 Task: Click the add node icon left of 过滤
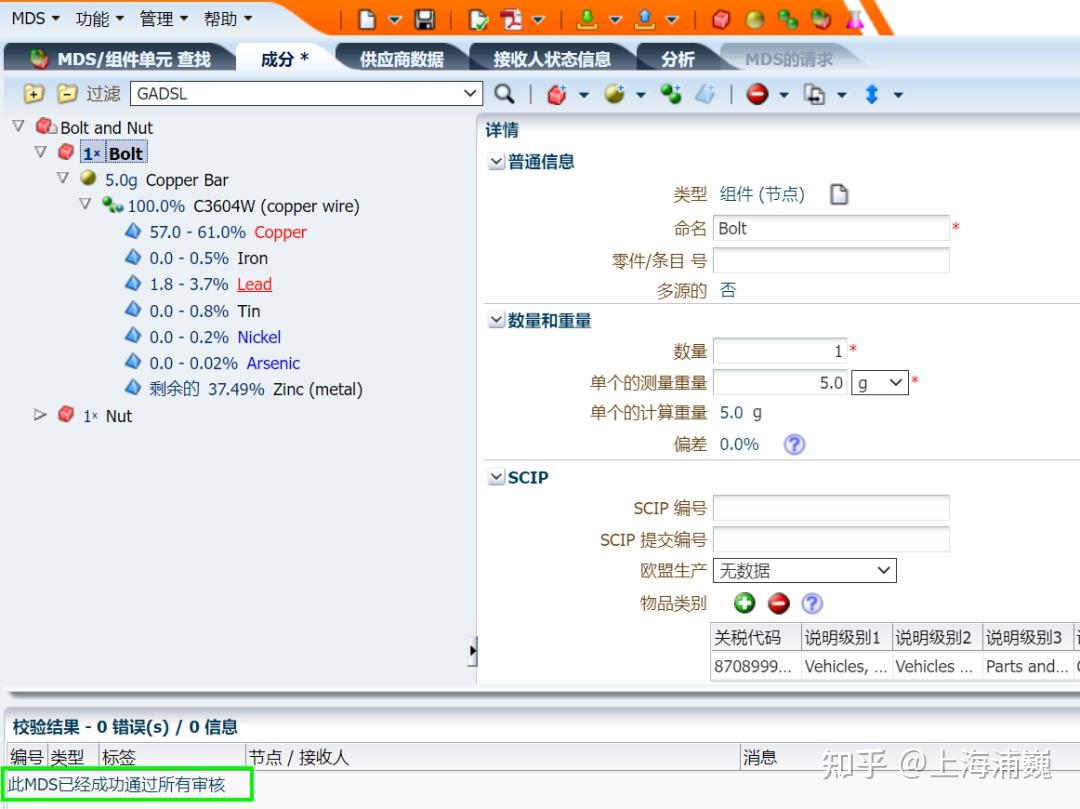pyautogui.click(x=33, y=94)
